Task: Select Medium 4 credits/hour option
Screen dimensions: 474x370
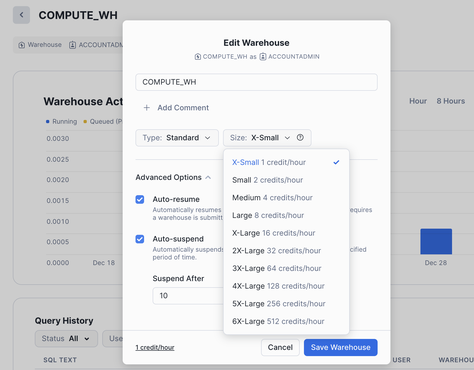Action: [286, 198]
